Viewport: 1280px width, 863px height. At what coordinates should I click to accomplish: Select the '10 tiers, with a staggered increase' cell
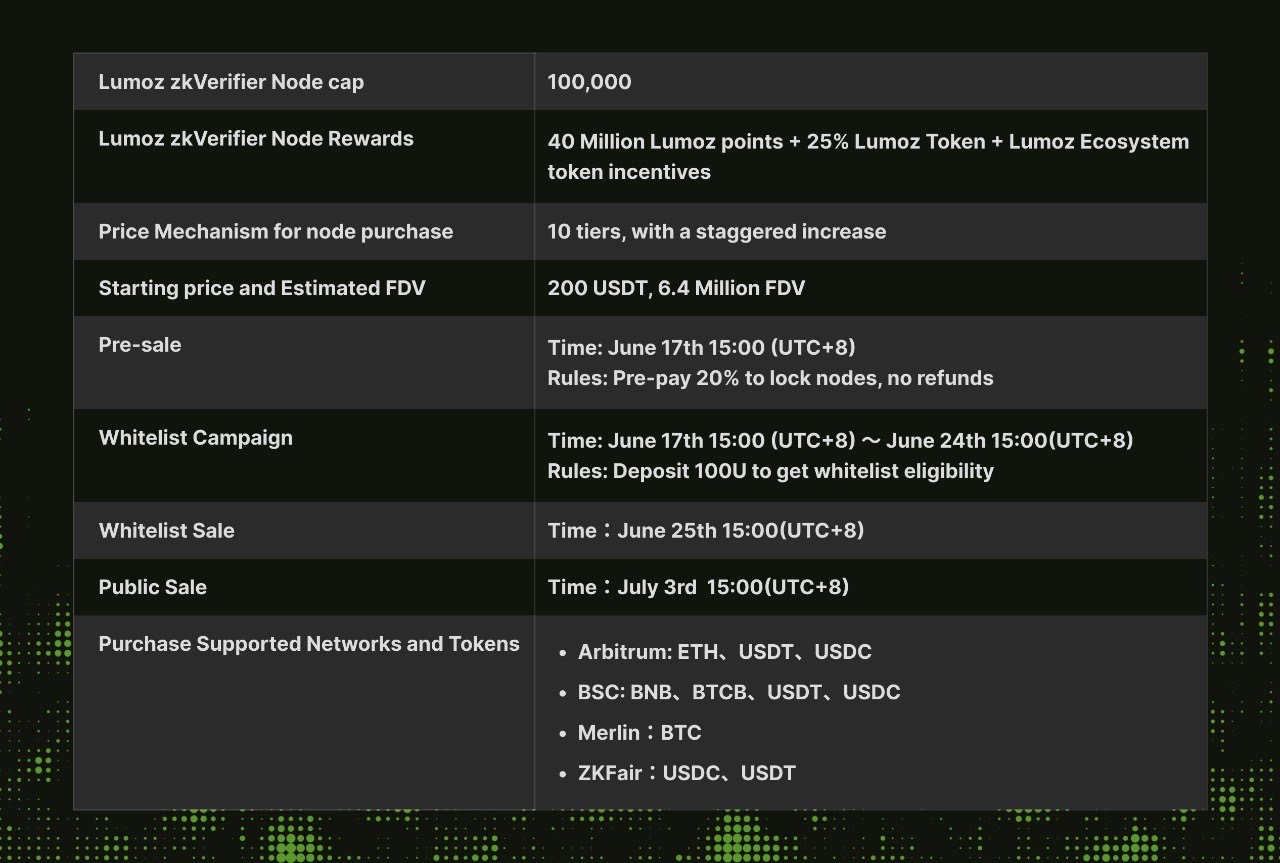click(716, 232)
